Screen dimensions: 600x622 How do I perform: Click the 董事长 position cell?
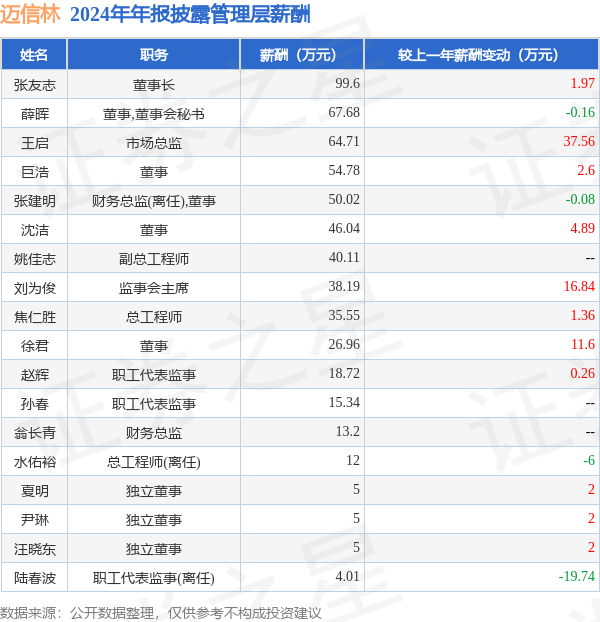tap(154, 85)
